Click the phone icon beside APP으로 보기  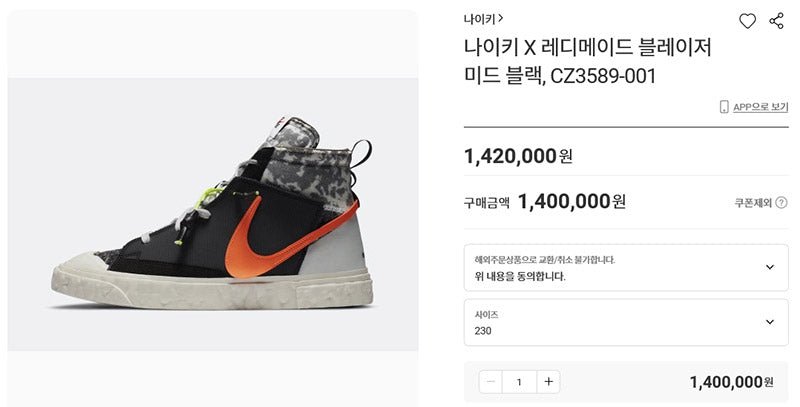[x=724, y=107]
